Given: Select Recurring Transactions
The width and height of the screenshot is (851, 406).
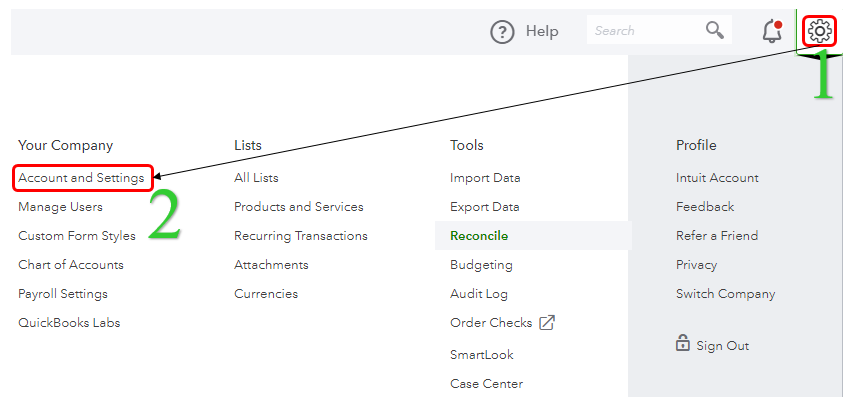Looking at the screenshot, I should [301, 236].
